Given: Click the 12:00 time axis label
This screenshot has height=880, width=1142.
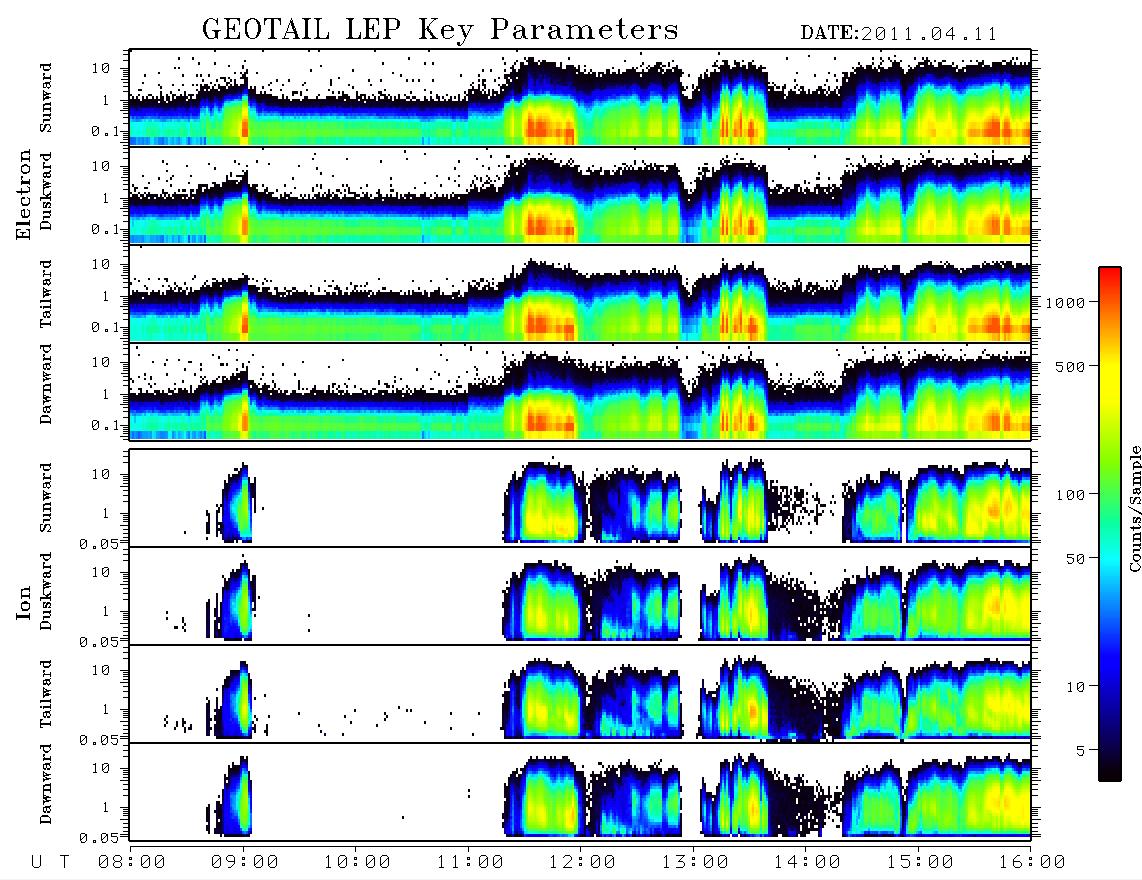Looking at the screenshot, I should coord(582,863).
